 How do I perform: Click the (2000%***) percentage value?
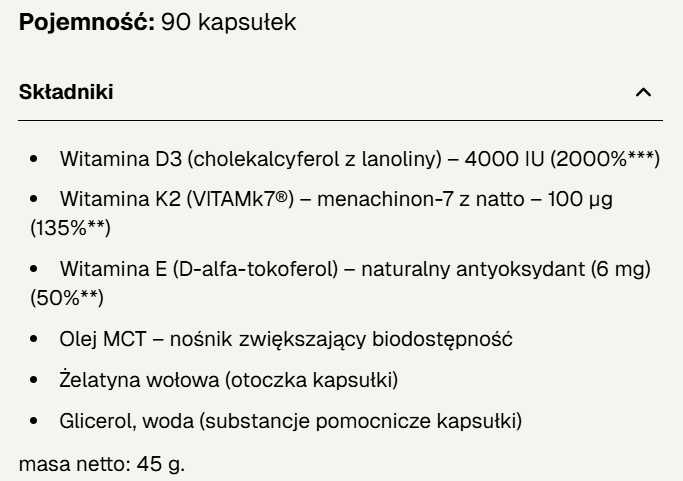[x=606, y=159]
